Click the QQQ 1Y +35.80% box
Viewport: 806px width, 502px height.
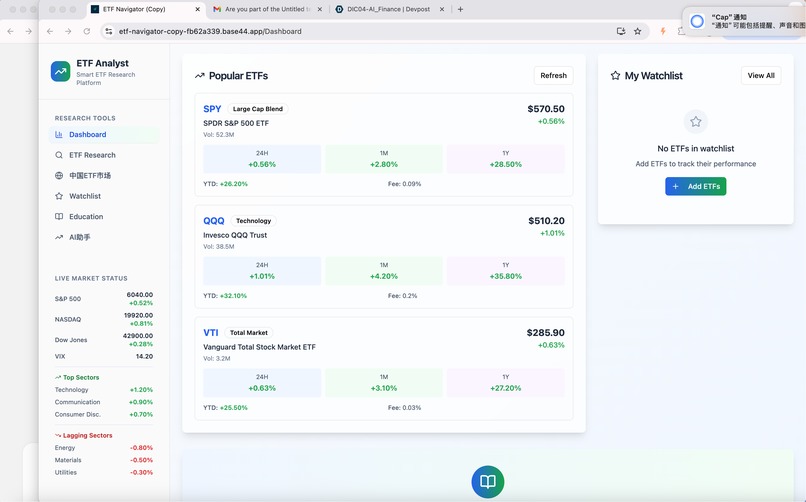[506, 271]
